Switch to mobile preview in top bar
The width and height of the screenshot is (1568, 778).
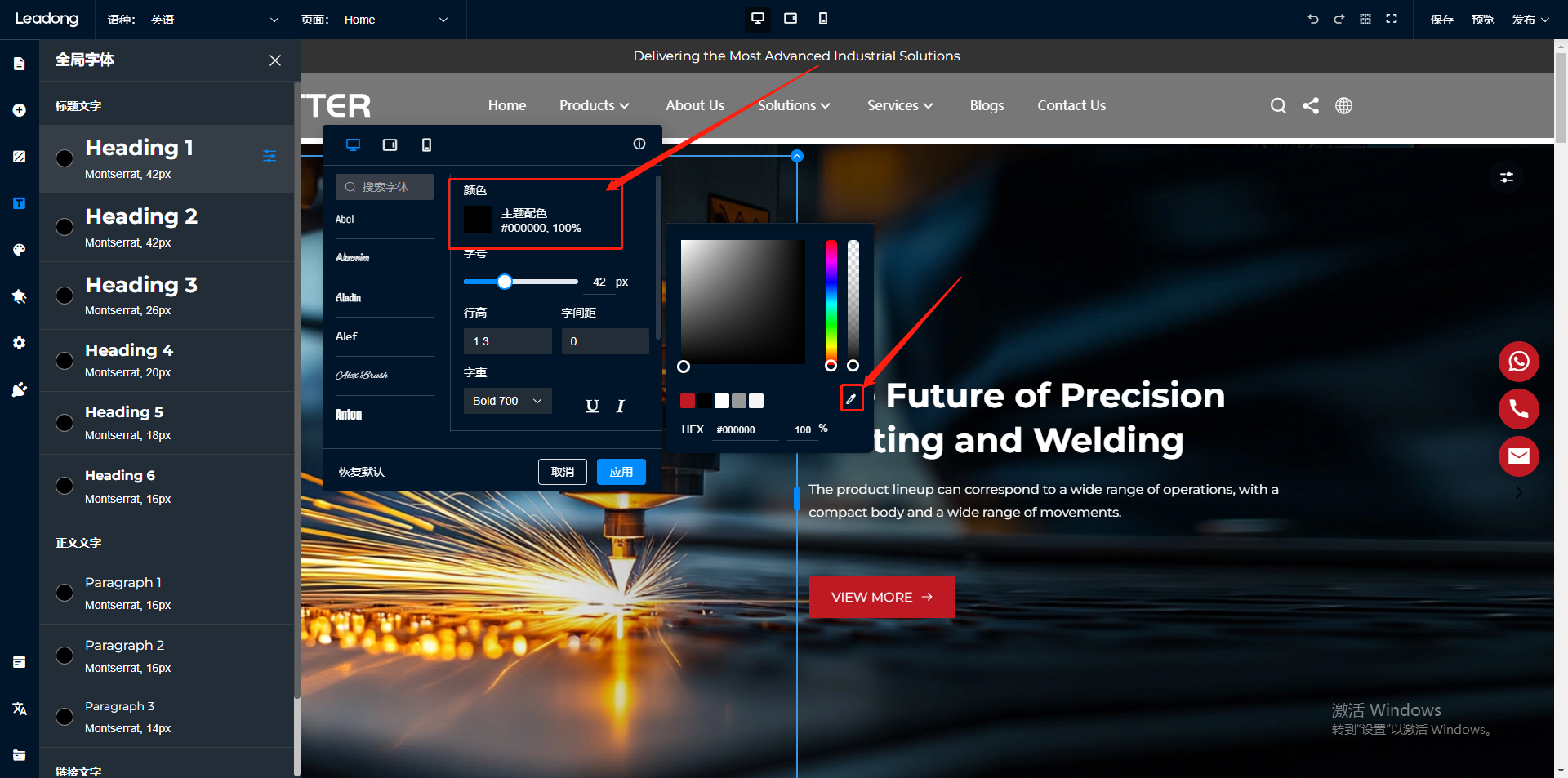tap(822, 19)
